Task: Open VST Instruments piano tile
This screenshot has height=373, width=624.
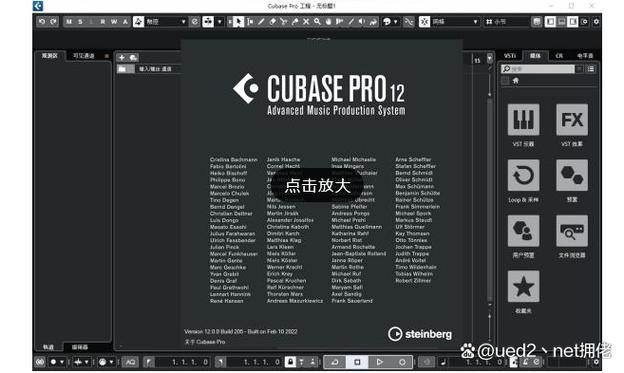Action: point(523,120)
